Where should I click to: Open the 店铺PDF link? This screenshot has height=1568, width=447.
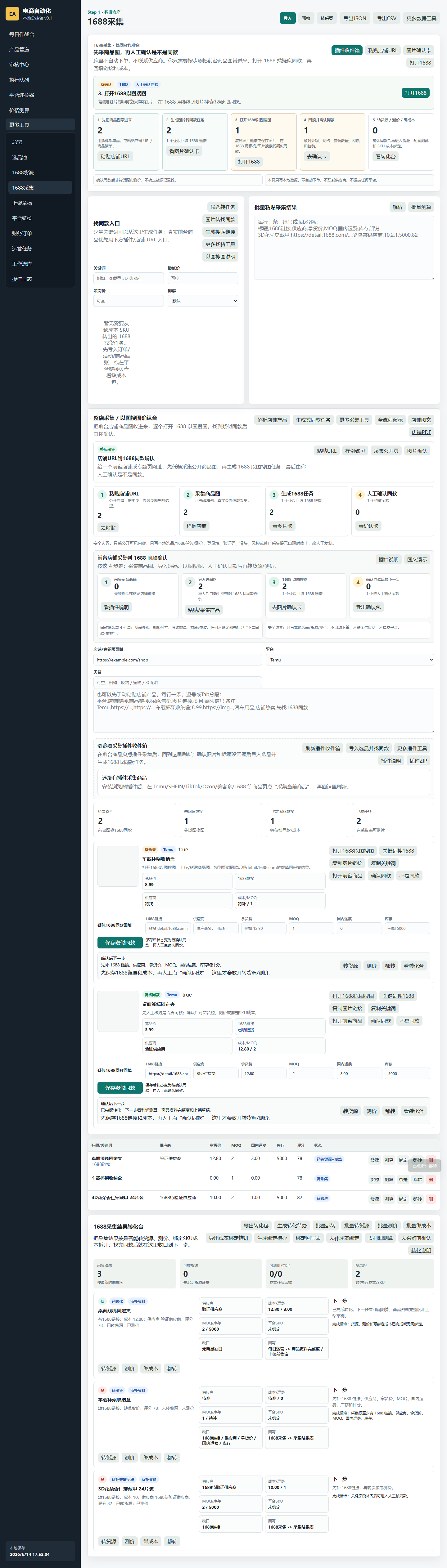click(421, 432)
